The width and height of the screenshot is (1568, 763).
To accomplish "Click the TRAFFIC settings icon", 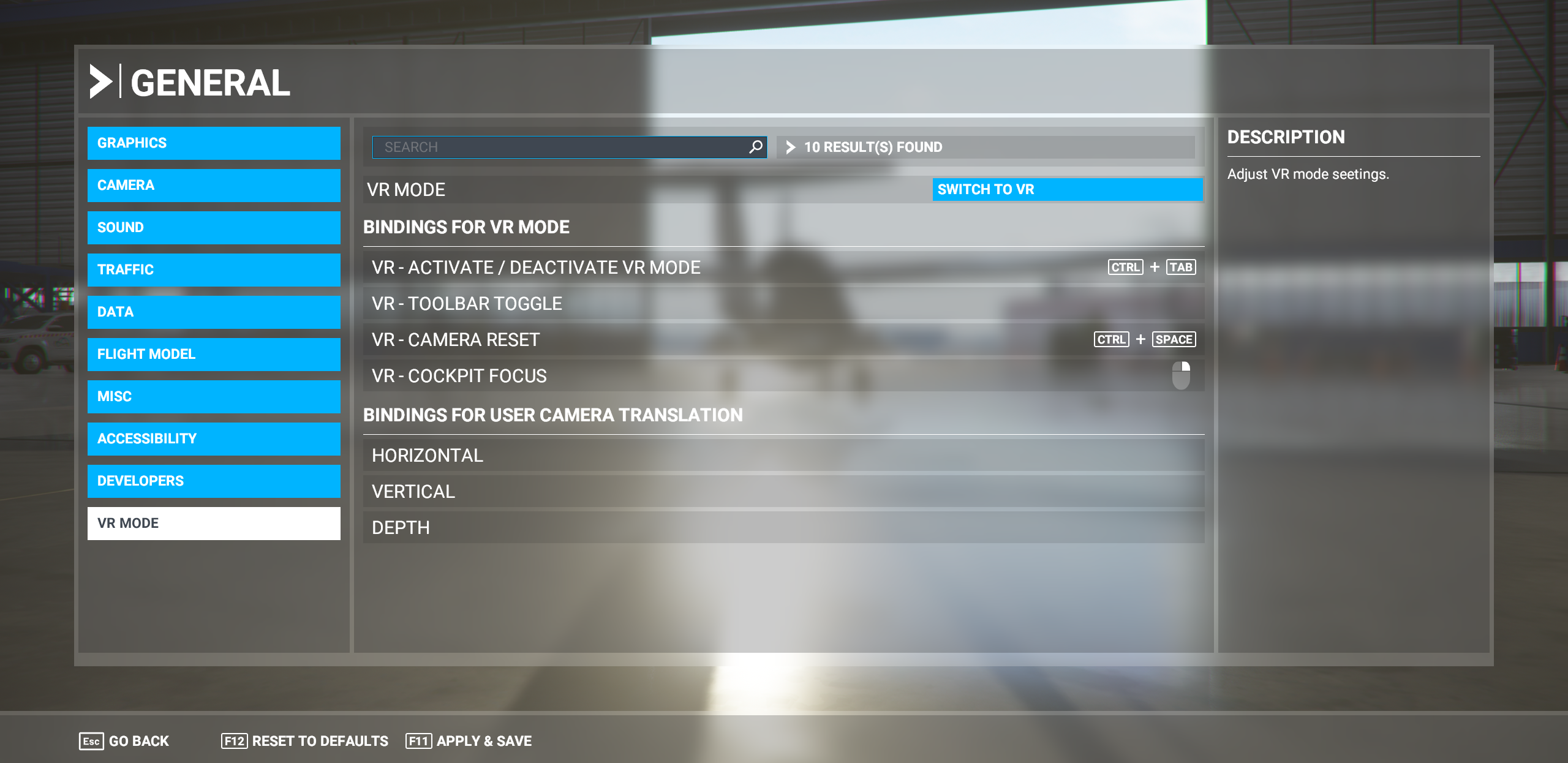I will pos(214,270).
